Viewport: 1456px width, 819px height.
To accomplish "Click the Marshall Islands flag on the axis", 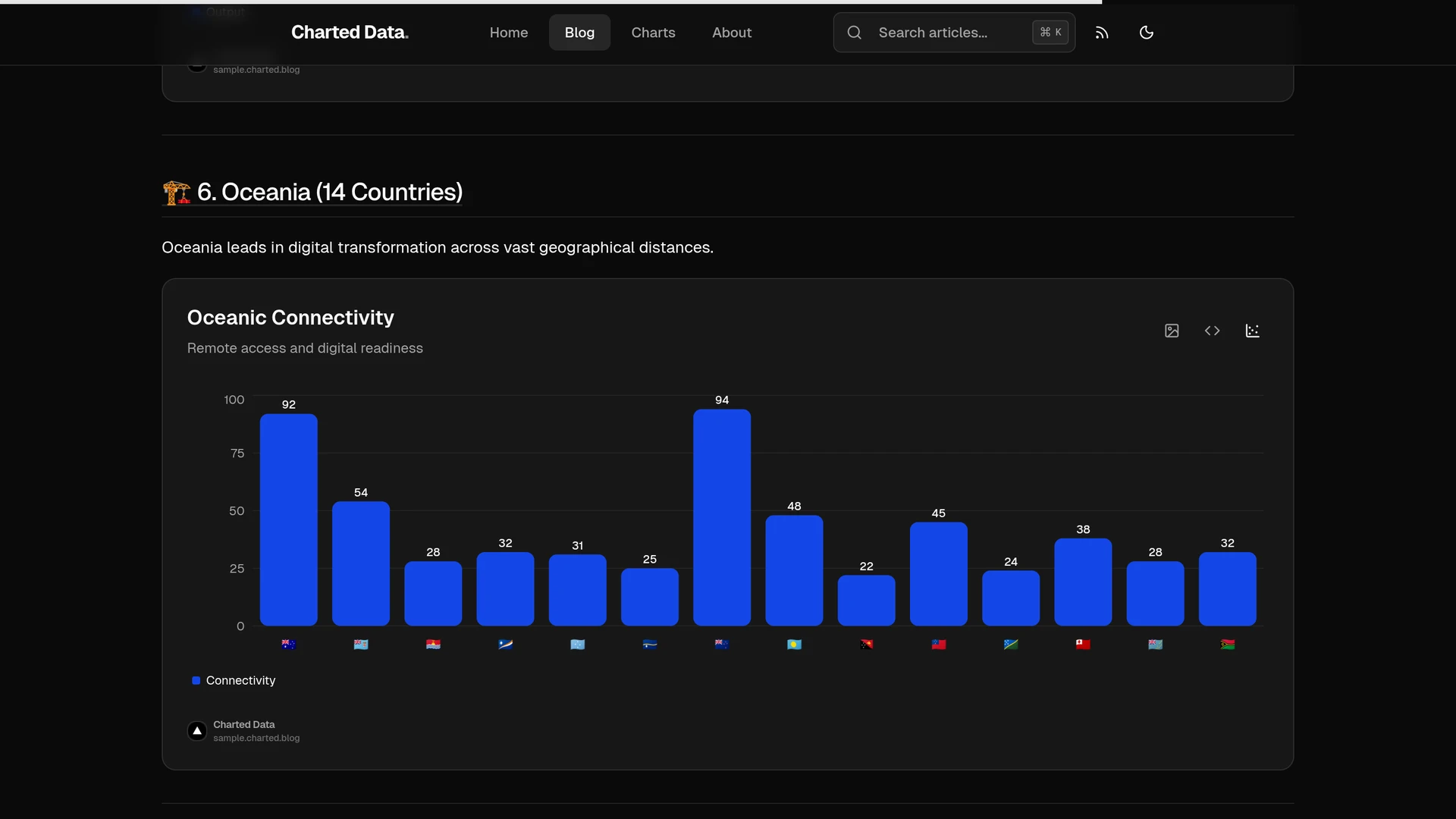I will [506, 645].
